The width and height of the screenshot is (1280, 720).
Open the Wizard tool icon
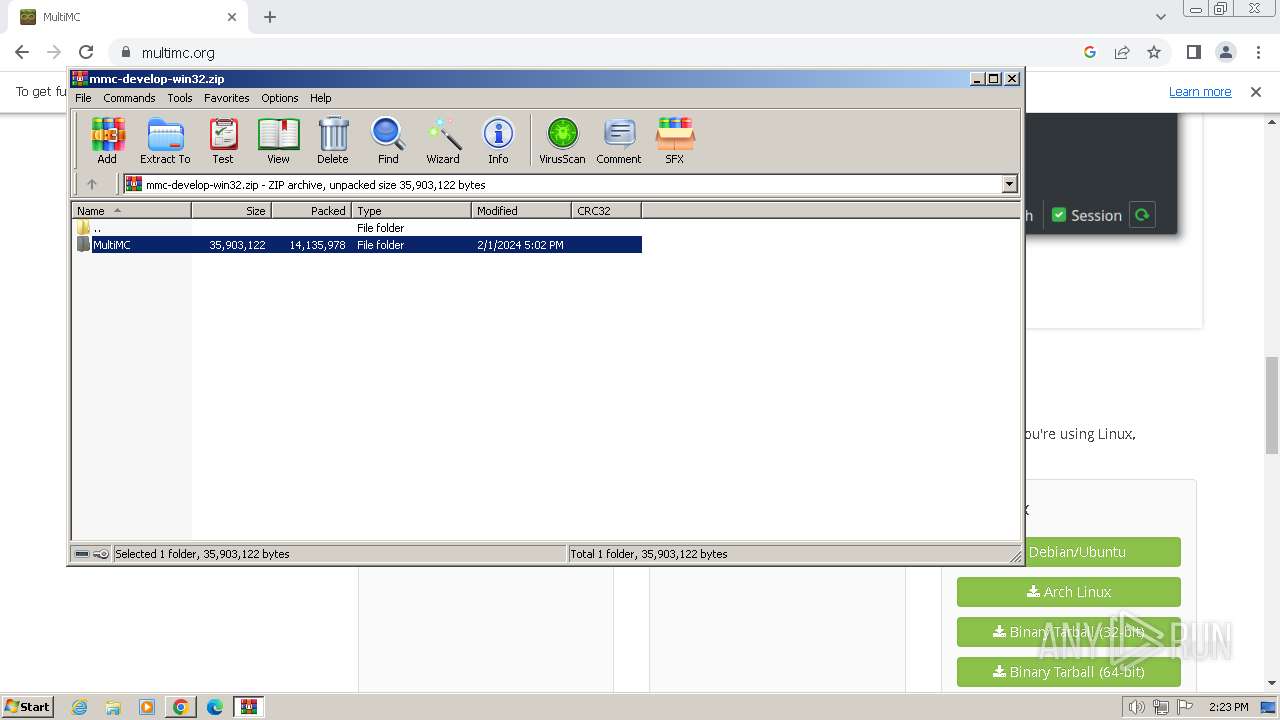tap(443, 140)
